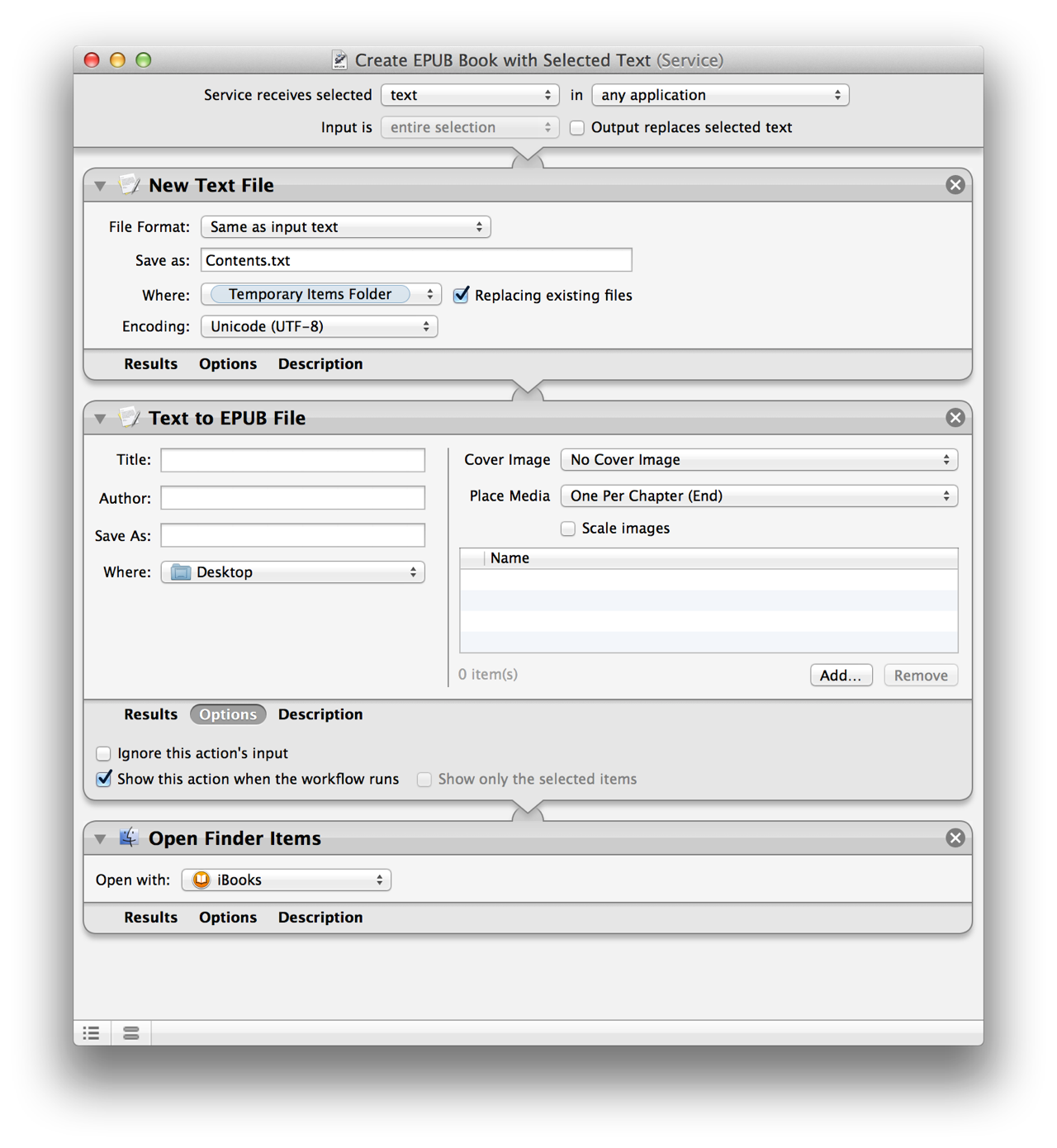Remove the Text to EPUB File action
Image resolution: width=1057 pixels, height=1148 pixels.
pyautogui.click(x=955, y=418)
